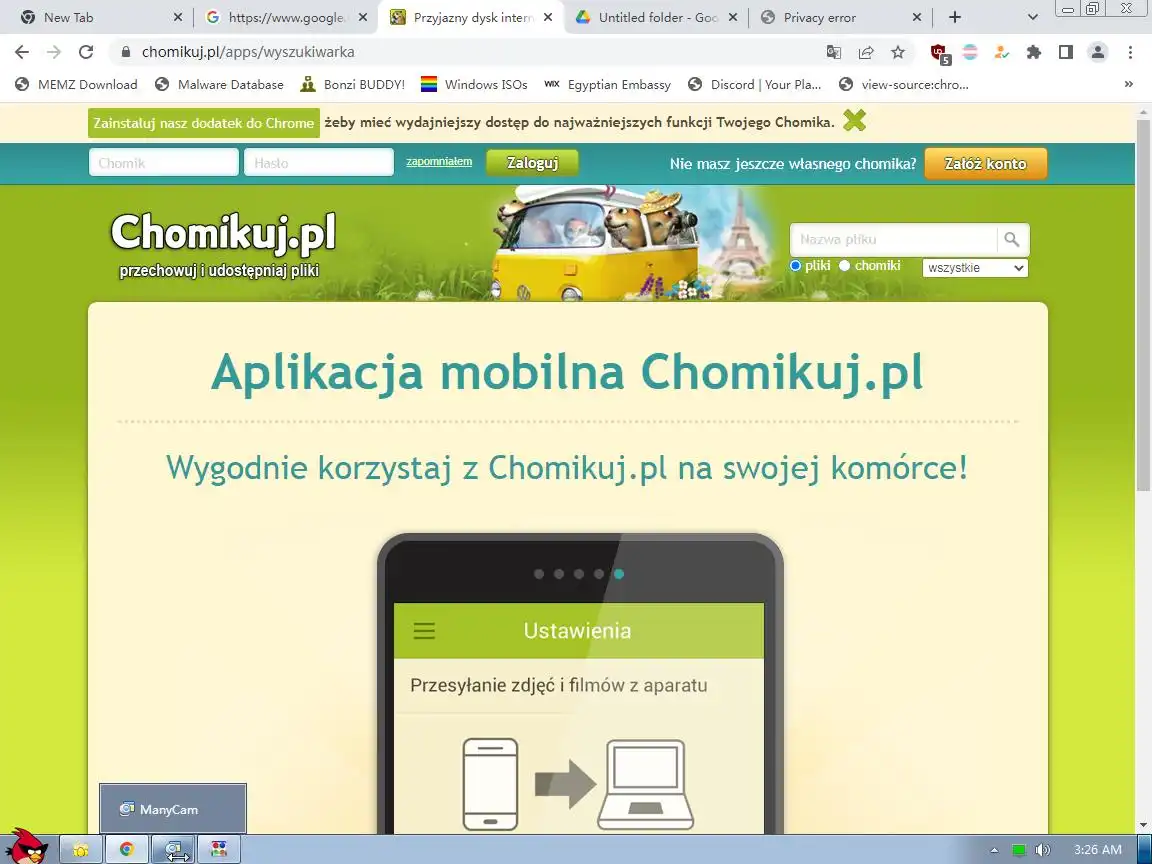
Task: Show hidden tray icons arrow
Action: click(x=994, y=850)
